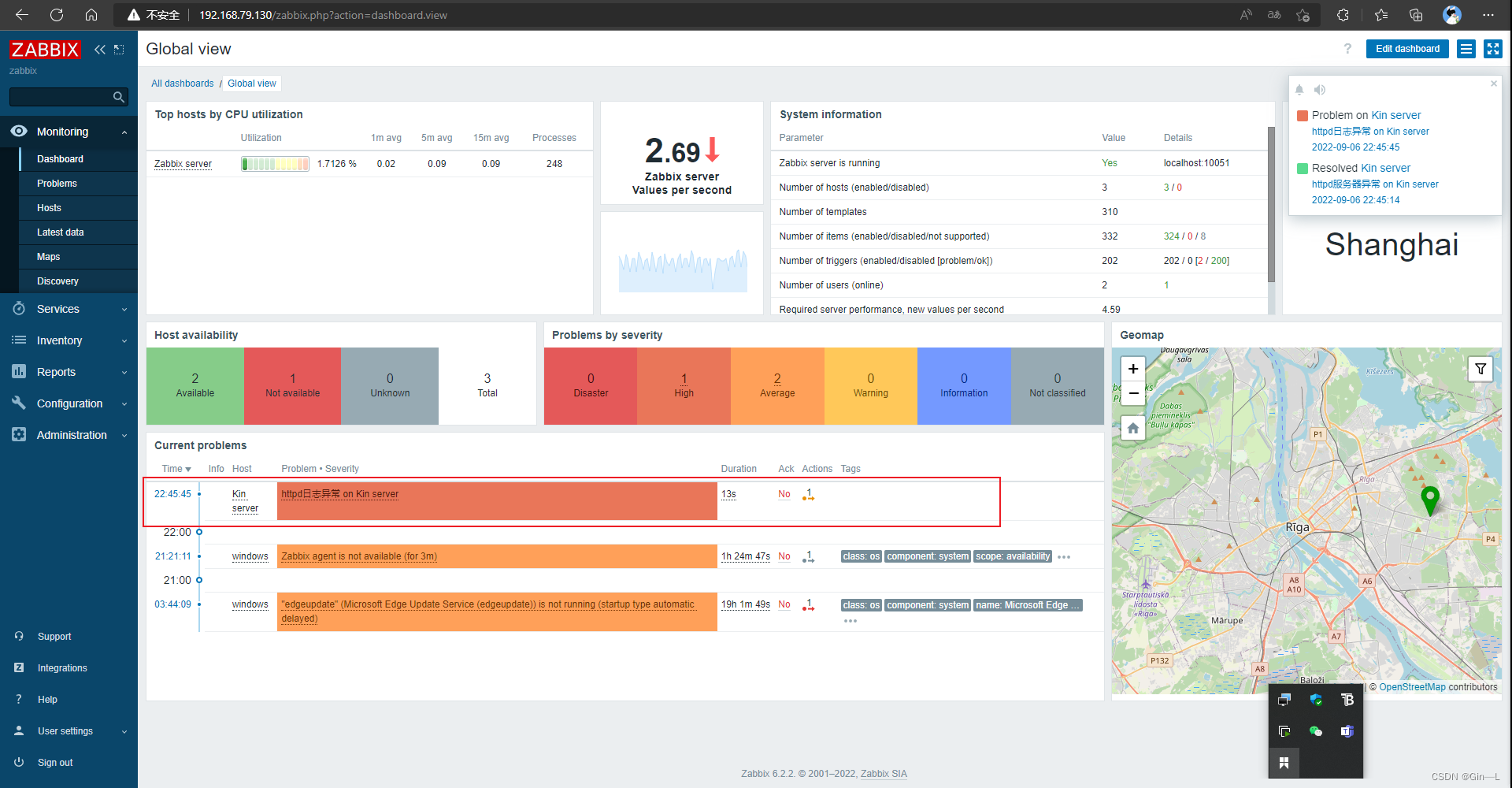Click Kin server link in Problem notification
The image size is (1512, 788).
[1396, 115]
